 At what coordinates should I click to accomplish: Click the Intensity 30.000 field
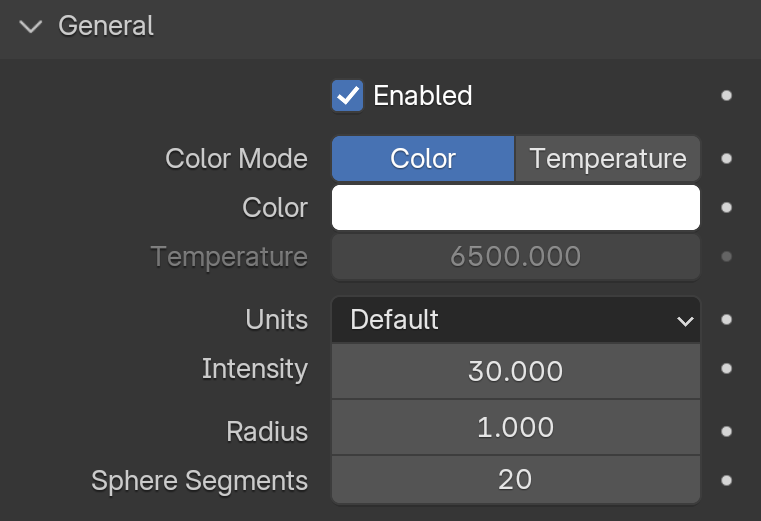(x=516, y=371)
